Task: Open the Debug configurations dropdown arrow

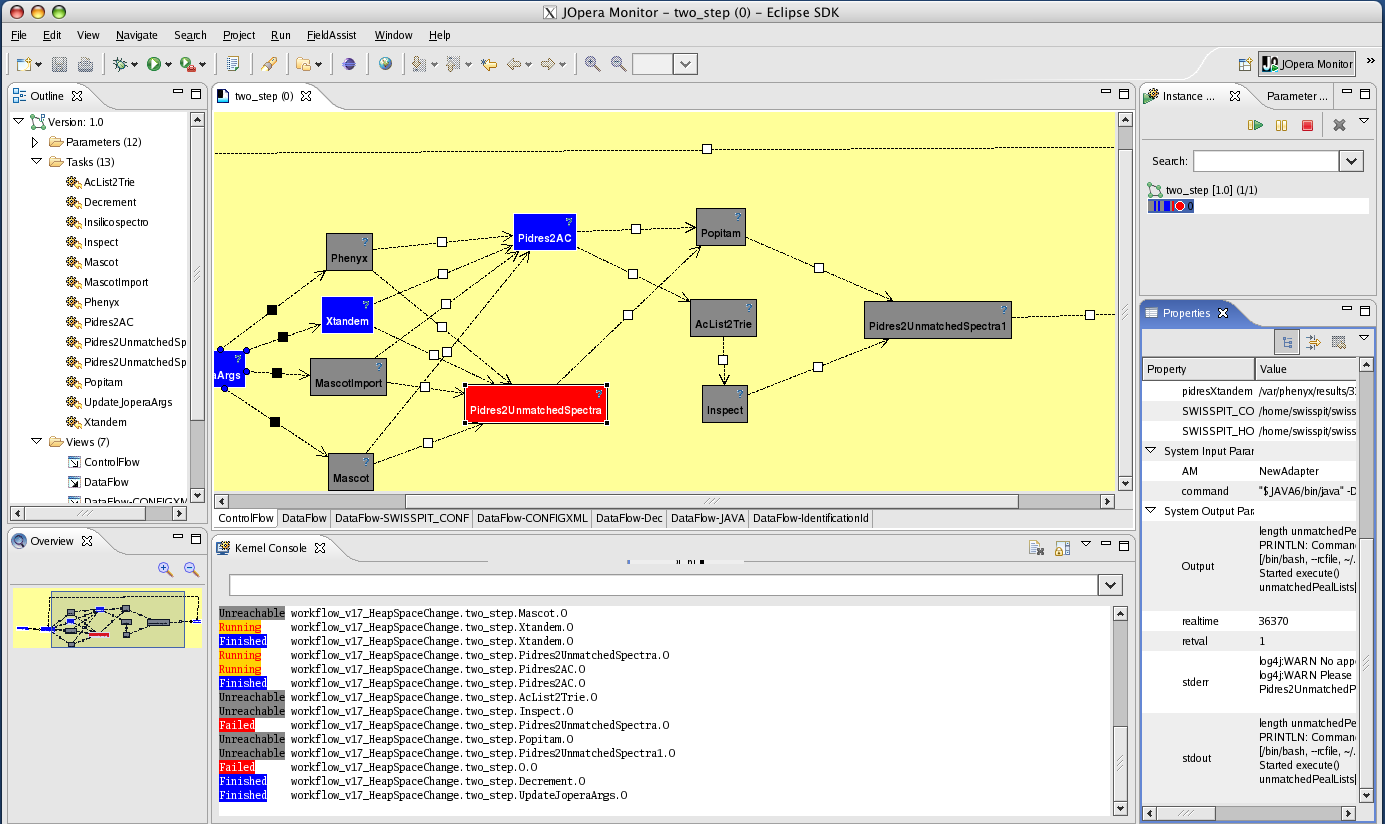Action: click(x=136, y=65)
